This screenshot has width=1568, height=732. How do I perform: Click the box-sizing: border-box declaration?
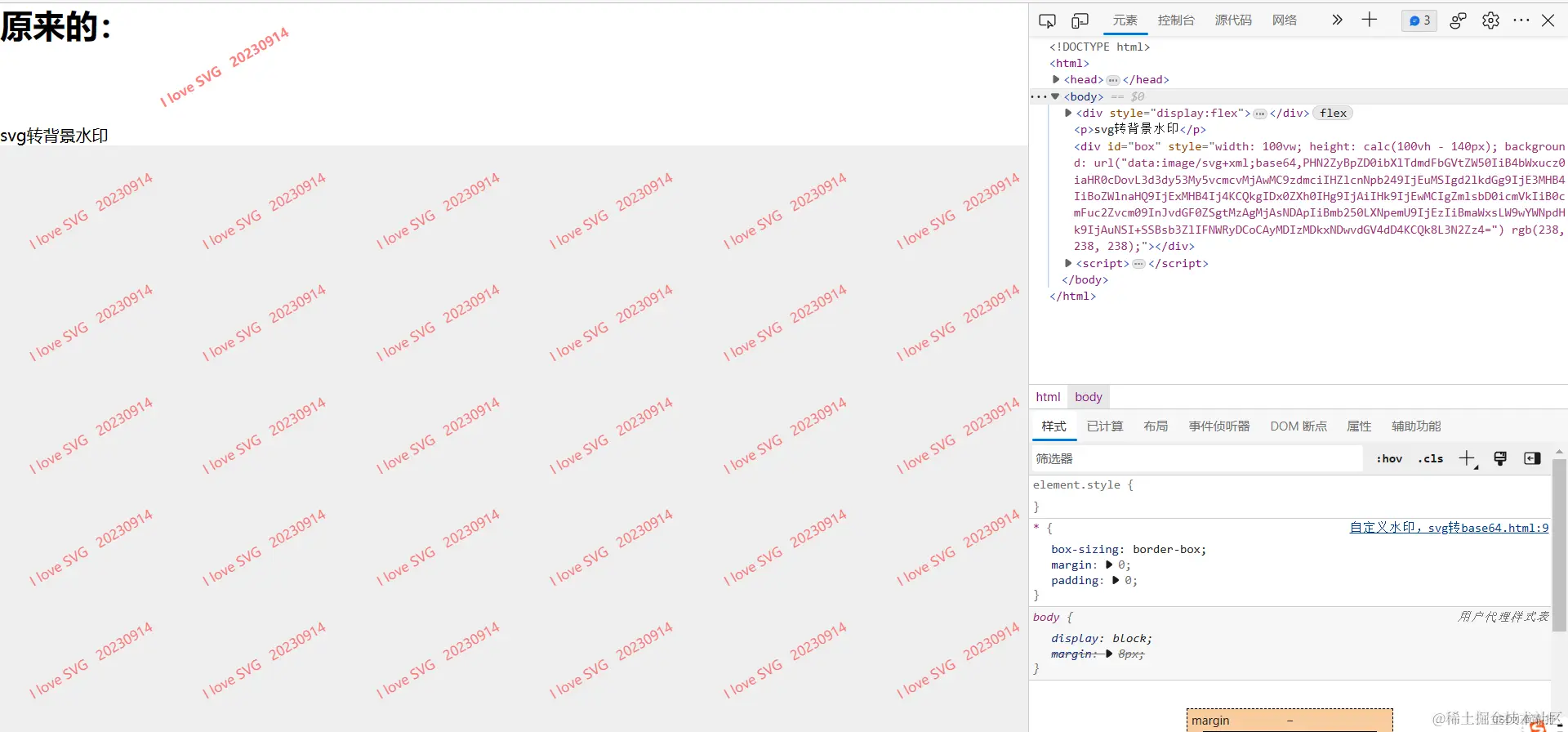[1129, 549]
